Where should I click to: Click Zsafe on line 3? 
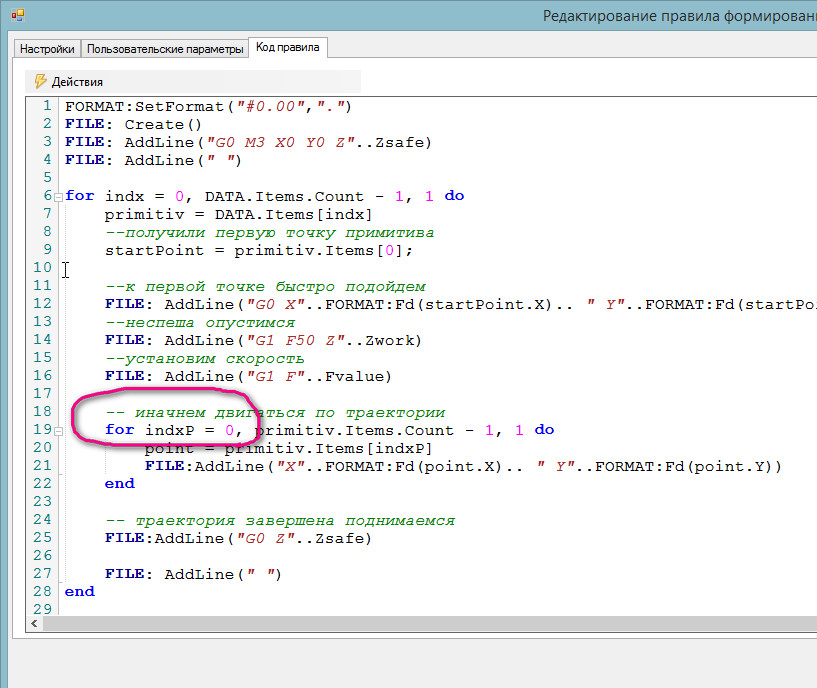pyautogui.click(x=400, y=142)
